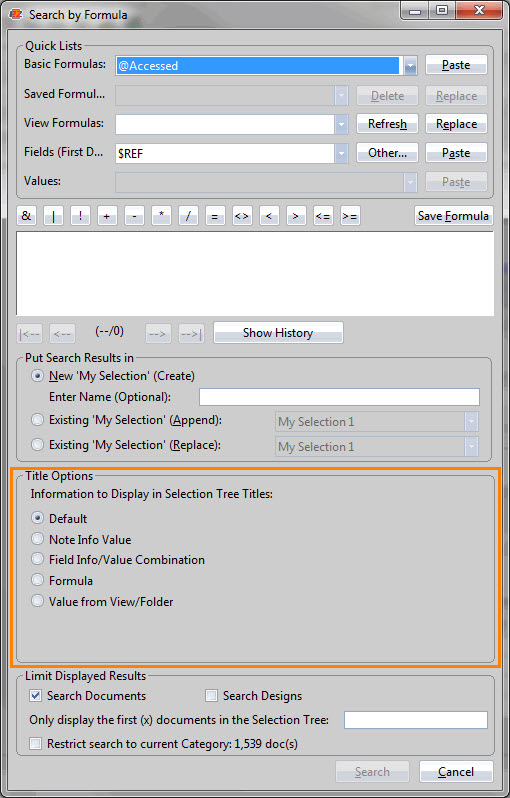Screen dimensions: 510x798
Task: Click the Save Formula button
Action: coord(454,216)
